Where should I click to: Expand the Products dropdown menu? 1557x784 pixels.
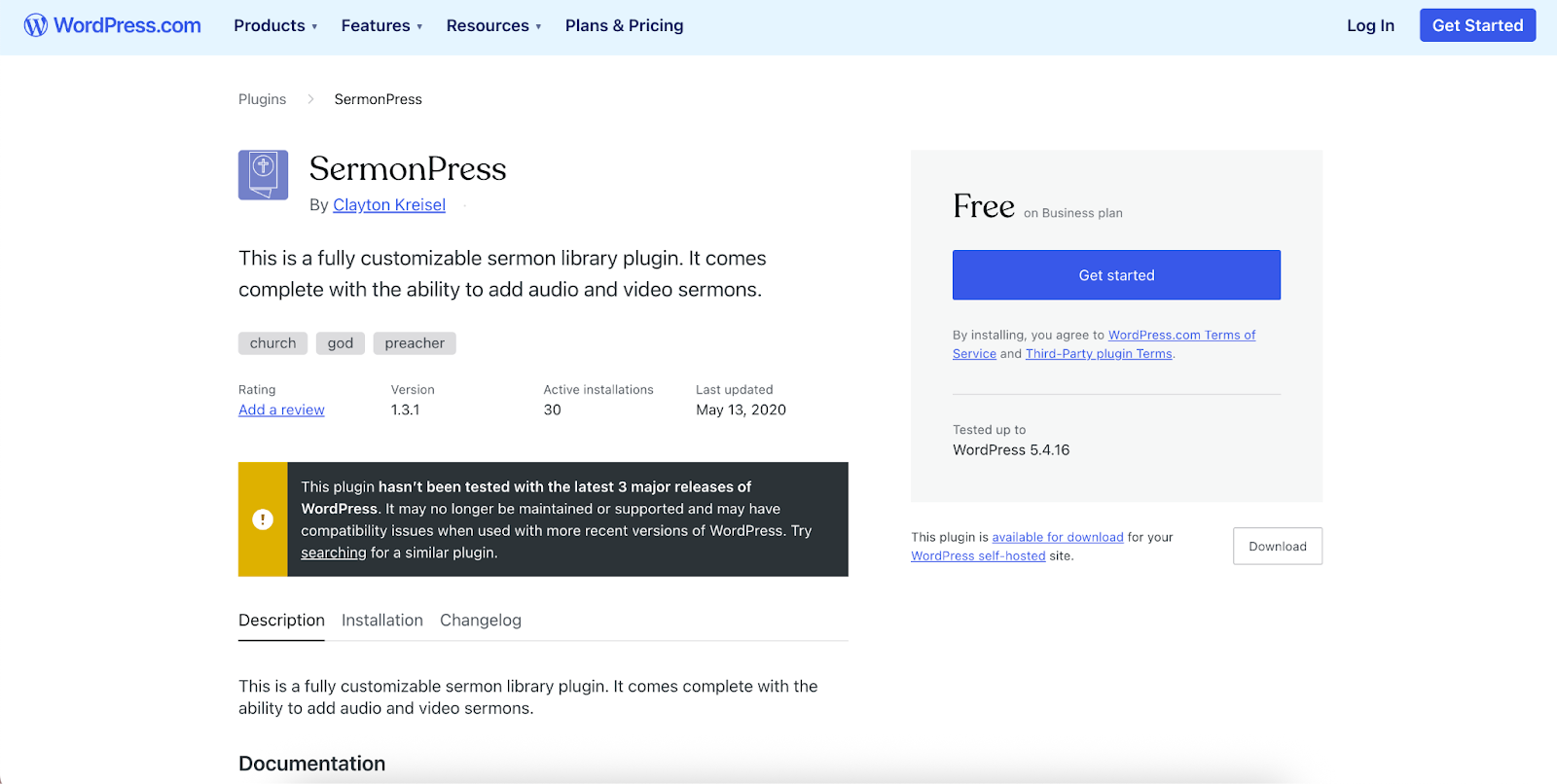(275, 26)
